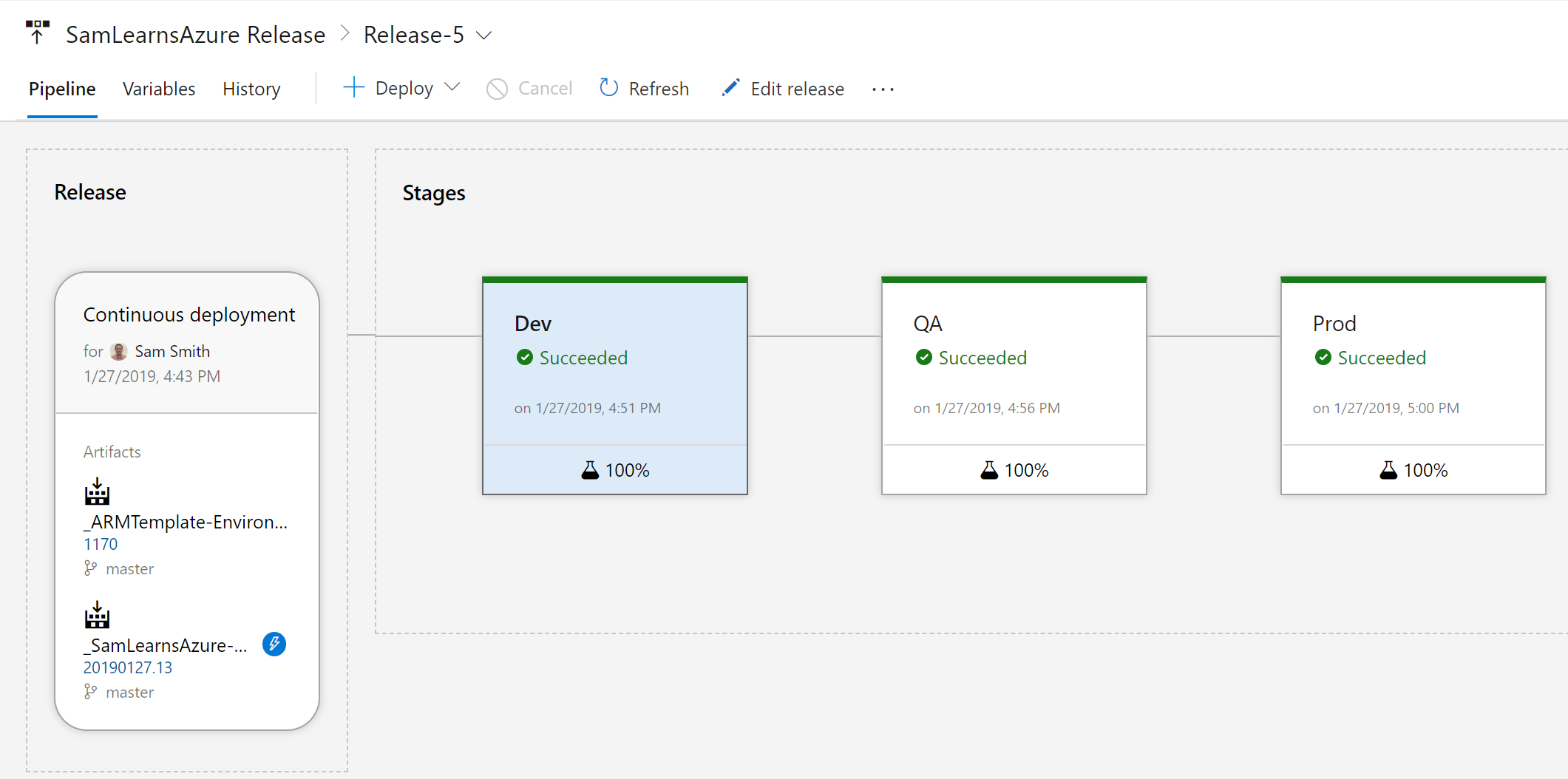Click the _ARMTemplate-Environ build artifact icon
This screenshot has width=1568, height=779.
(97, 491)
